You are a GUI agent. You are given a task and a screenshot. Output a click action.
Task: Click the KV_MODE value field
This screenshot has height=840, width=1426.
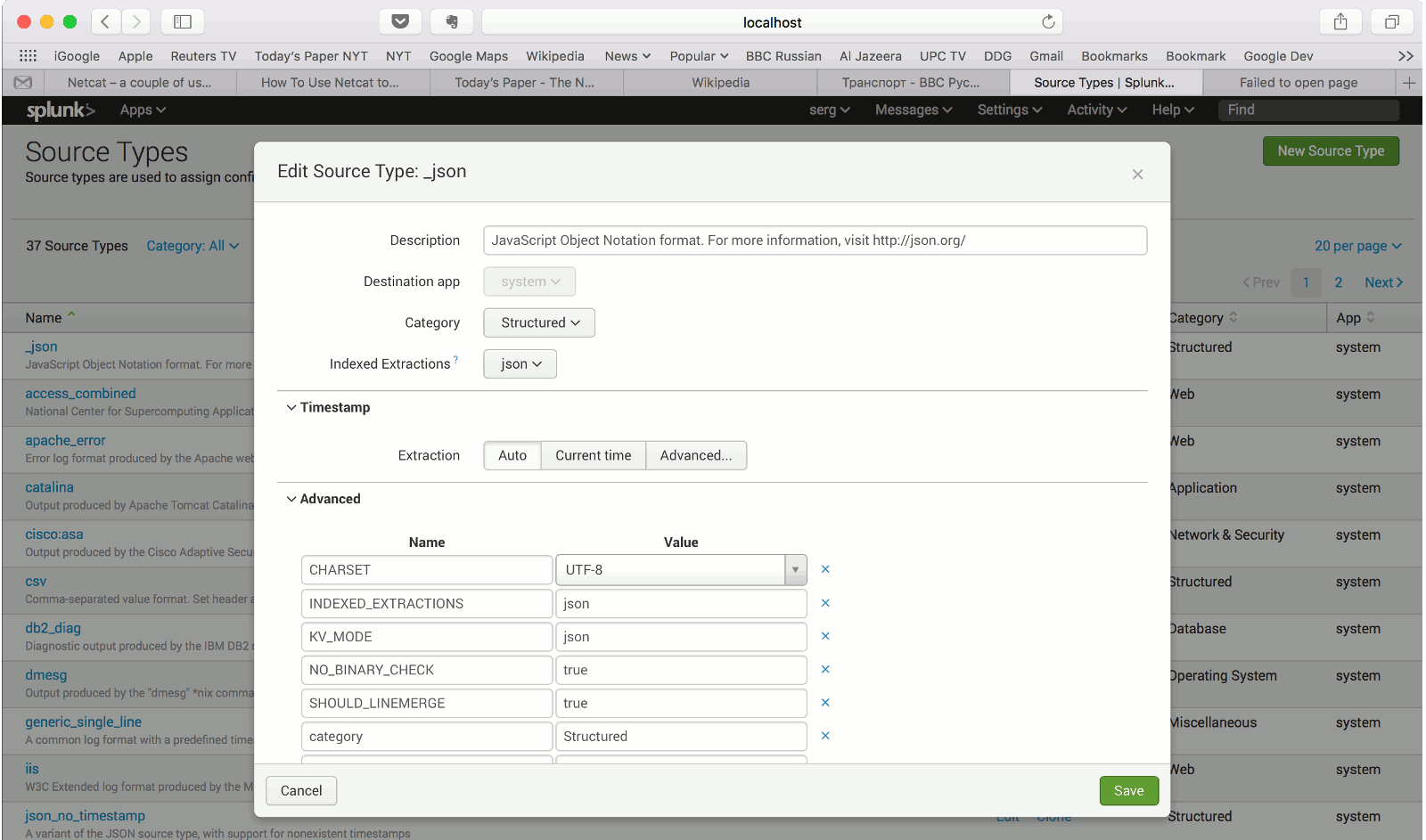[681, 637]
